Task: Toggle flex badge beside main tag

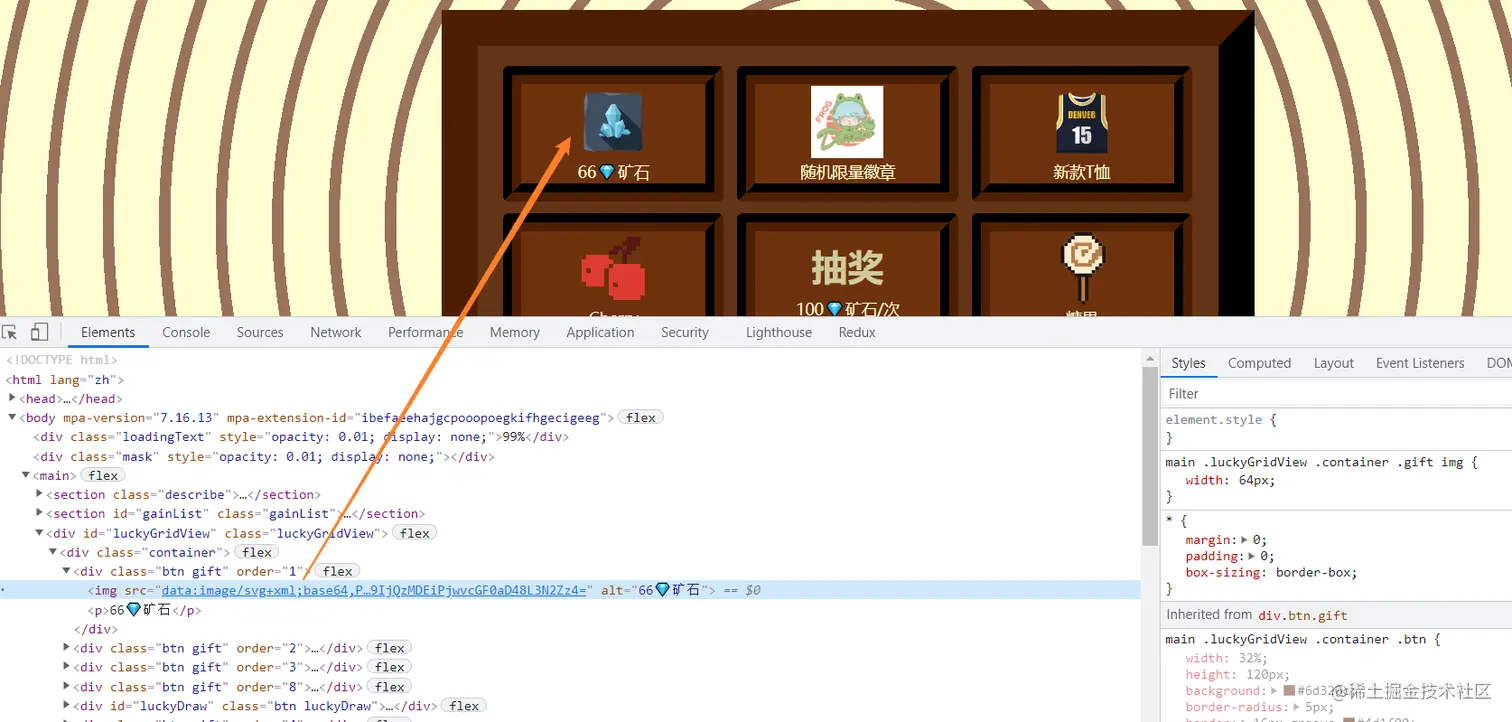Action: tap(103, 475)
